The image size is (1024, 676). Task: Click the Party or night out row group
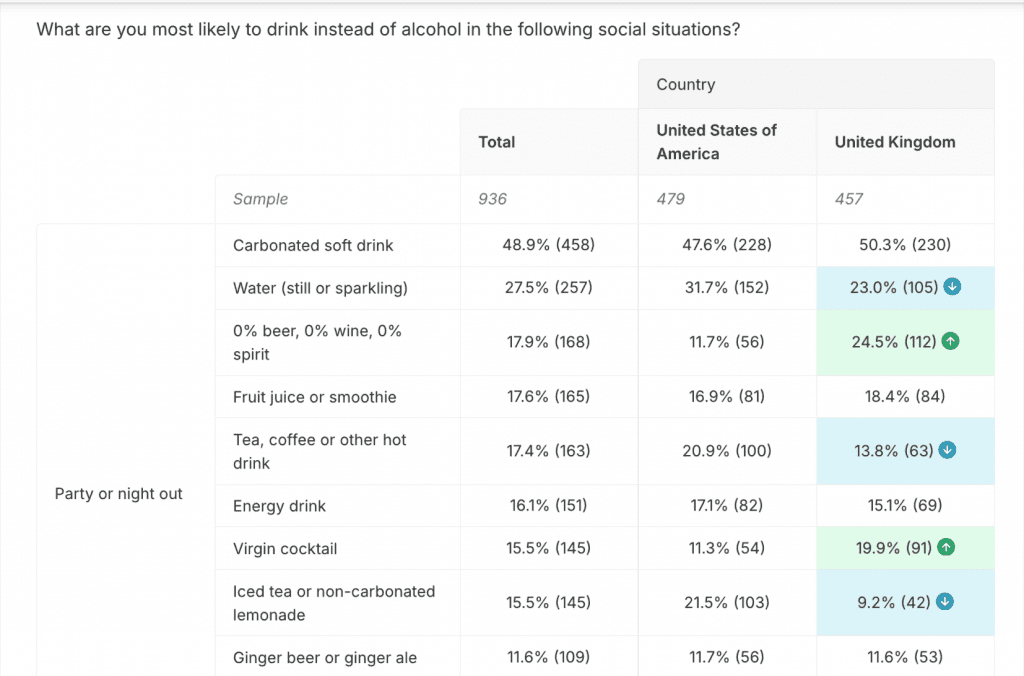(119, 494)
